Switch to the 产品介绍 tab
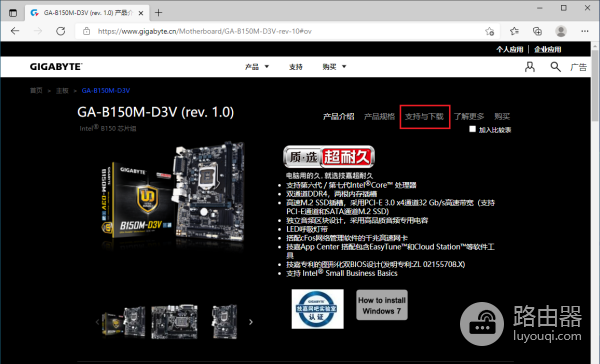 pyautogui.click(x=339, y=116)
